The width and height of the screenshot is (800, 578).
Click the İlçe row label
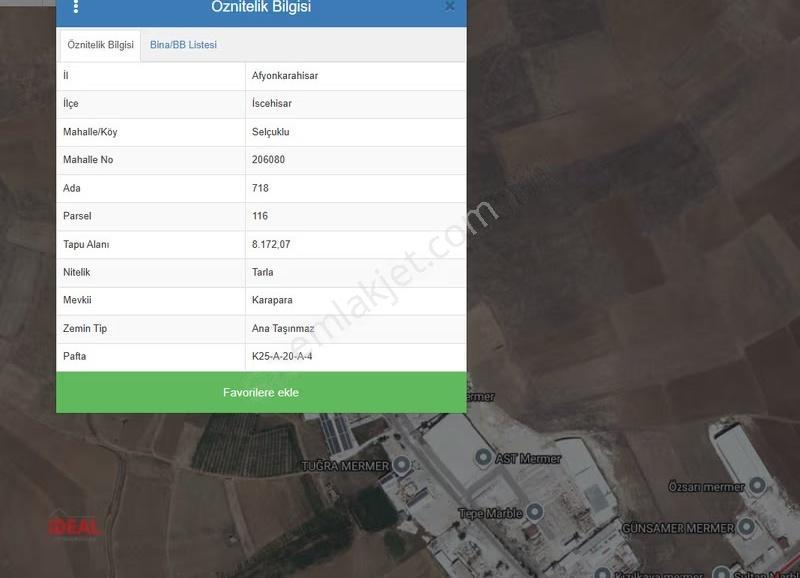pyautogui.click(x=70, y=104)
